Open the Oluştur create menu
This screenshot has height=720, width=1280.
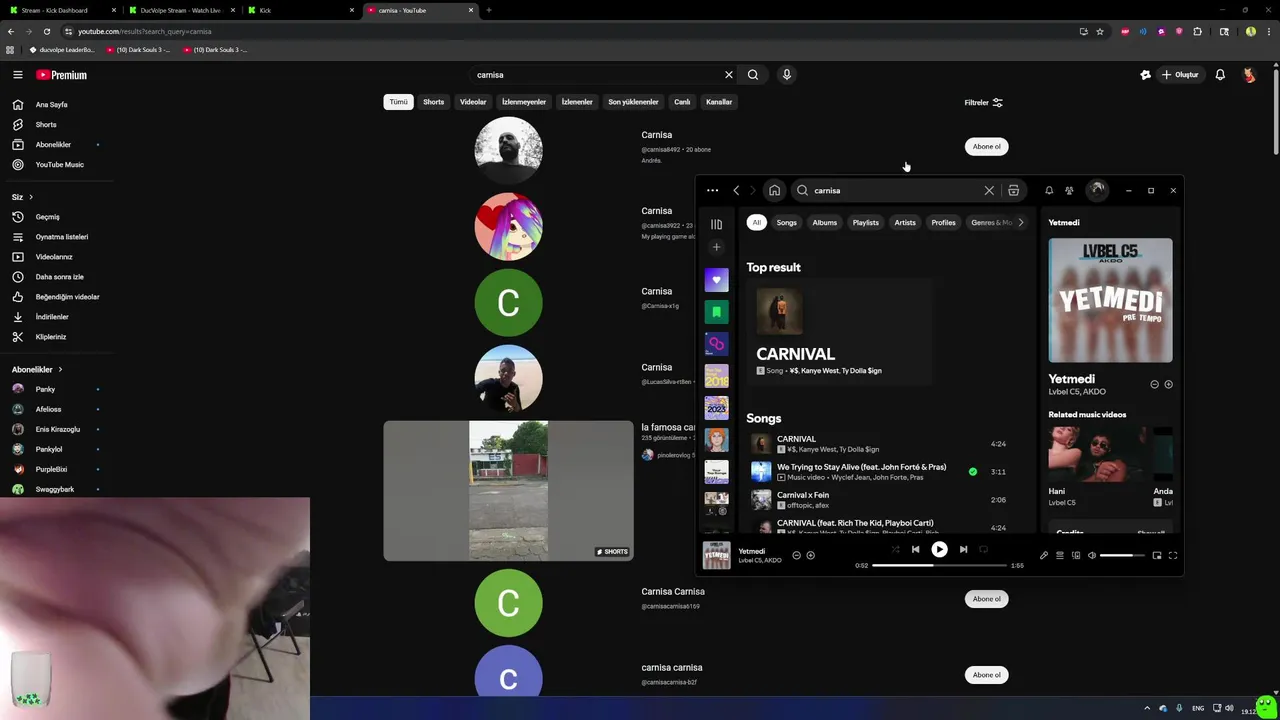1180,75
